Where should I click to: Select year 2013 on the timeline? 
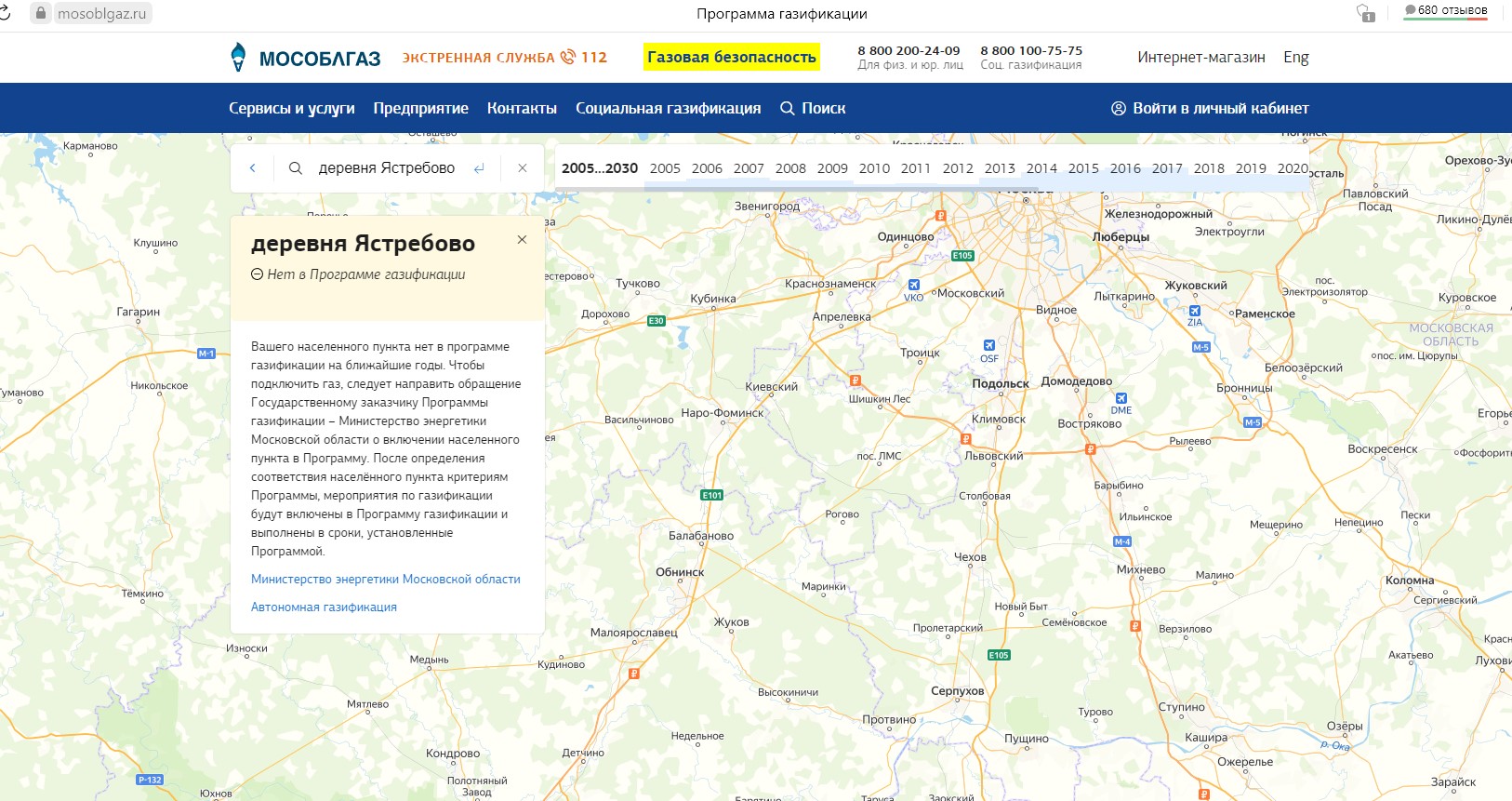(x=1000, y=168)
